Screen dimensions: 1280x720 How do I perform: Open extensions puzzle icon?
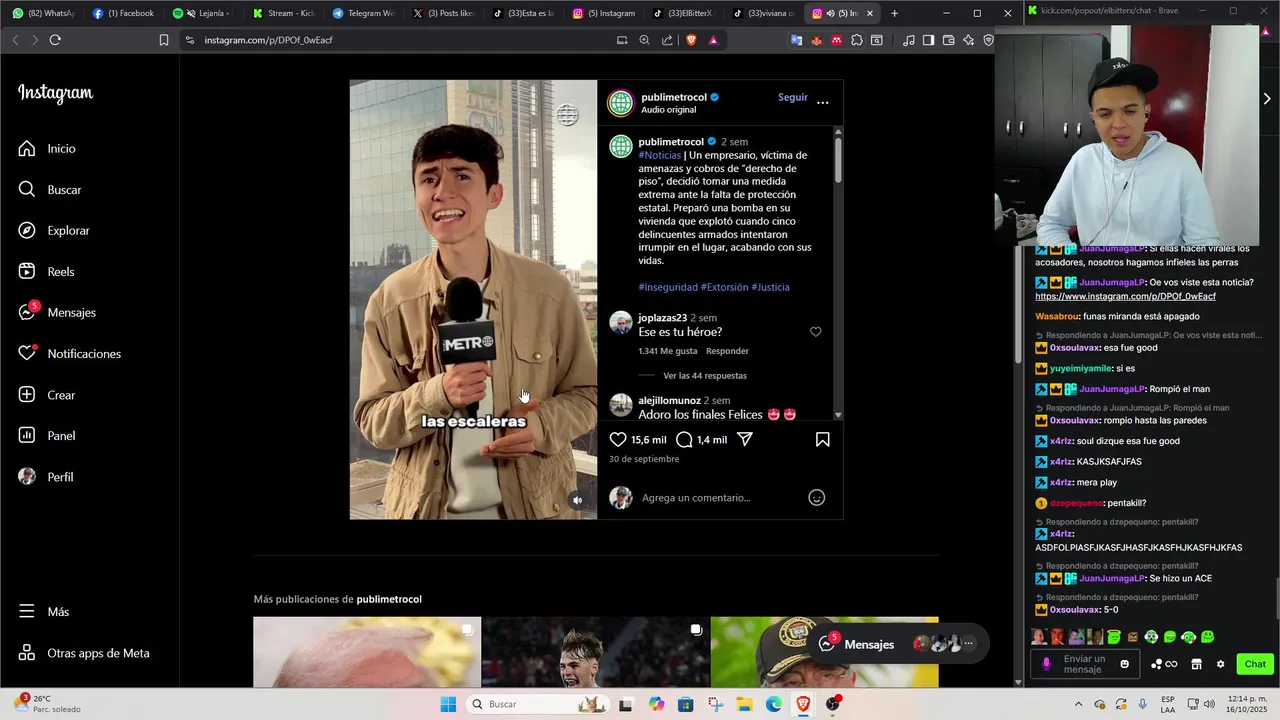(x=857, y=40)
